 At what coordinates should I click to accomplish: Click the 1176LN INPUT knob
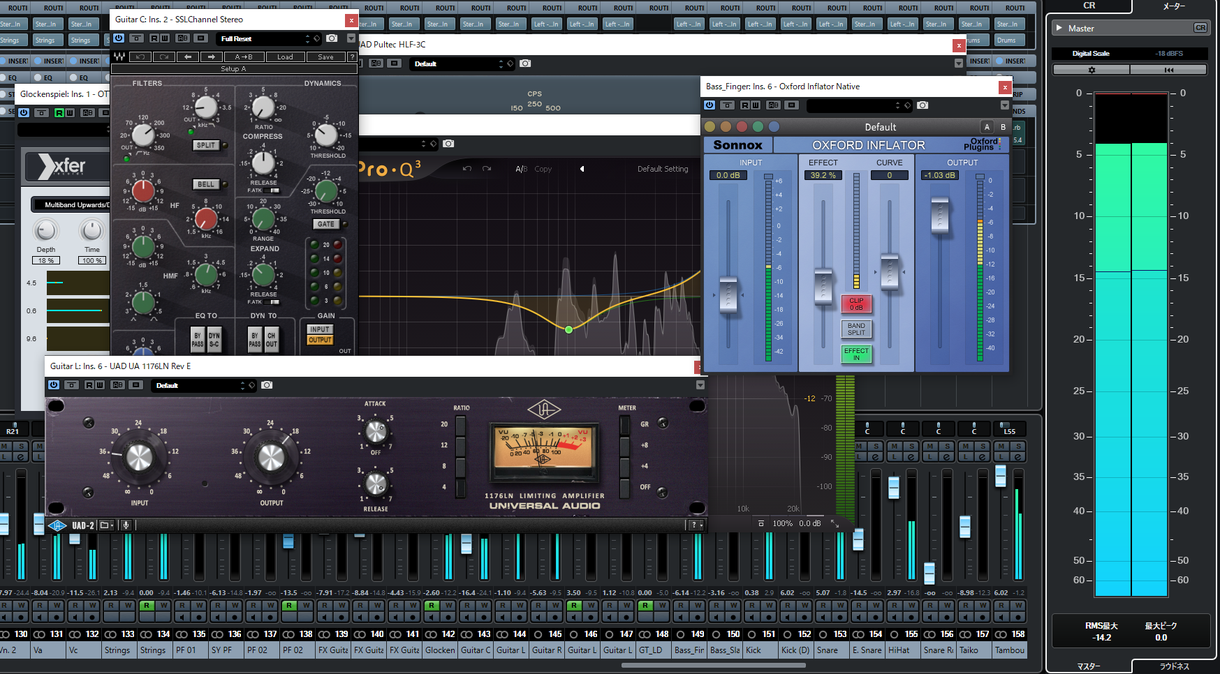(x=139, y=457)
